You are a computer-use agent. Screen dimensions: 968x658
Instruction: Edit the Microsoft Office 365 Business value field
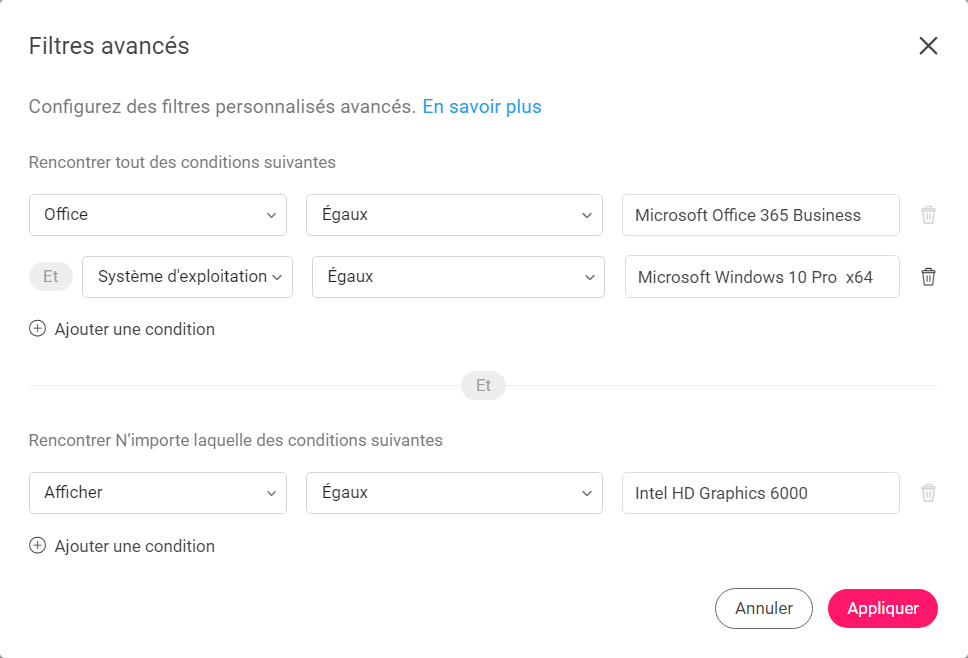pos(761,215)
